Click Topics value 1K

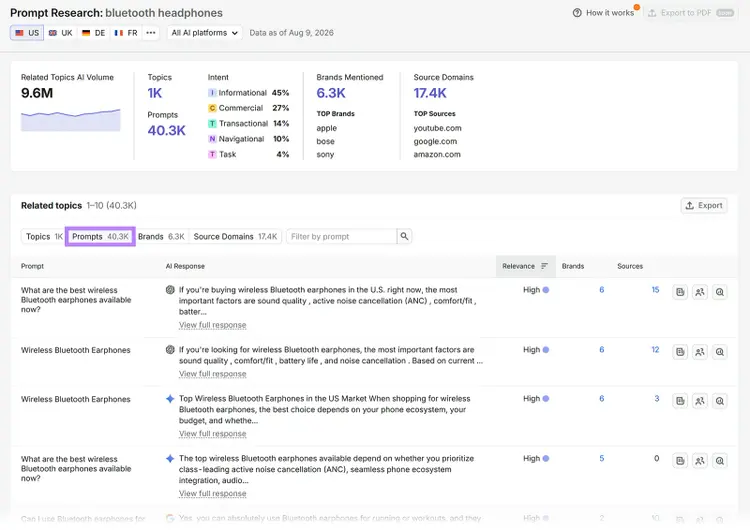pyautogui.click(x=154, y=93)
